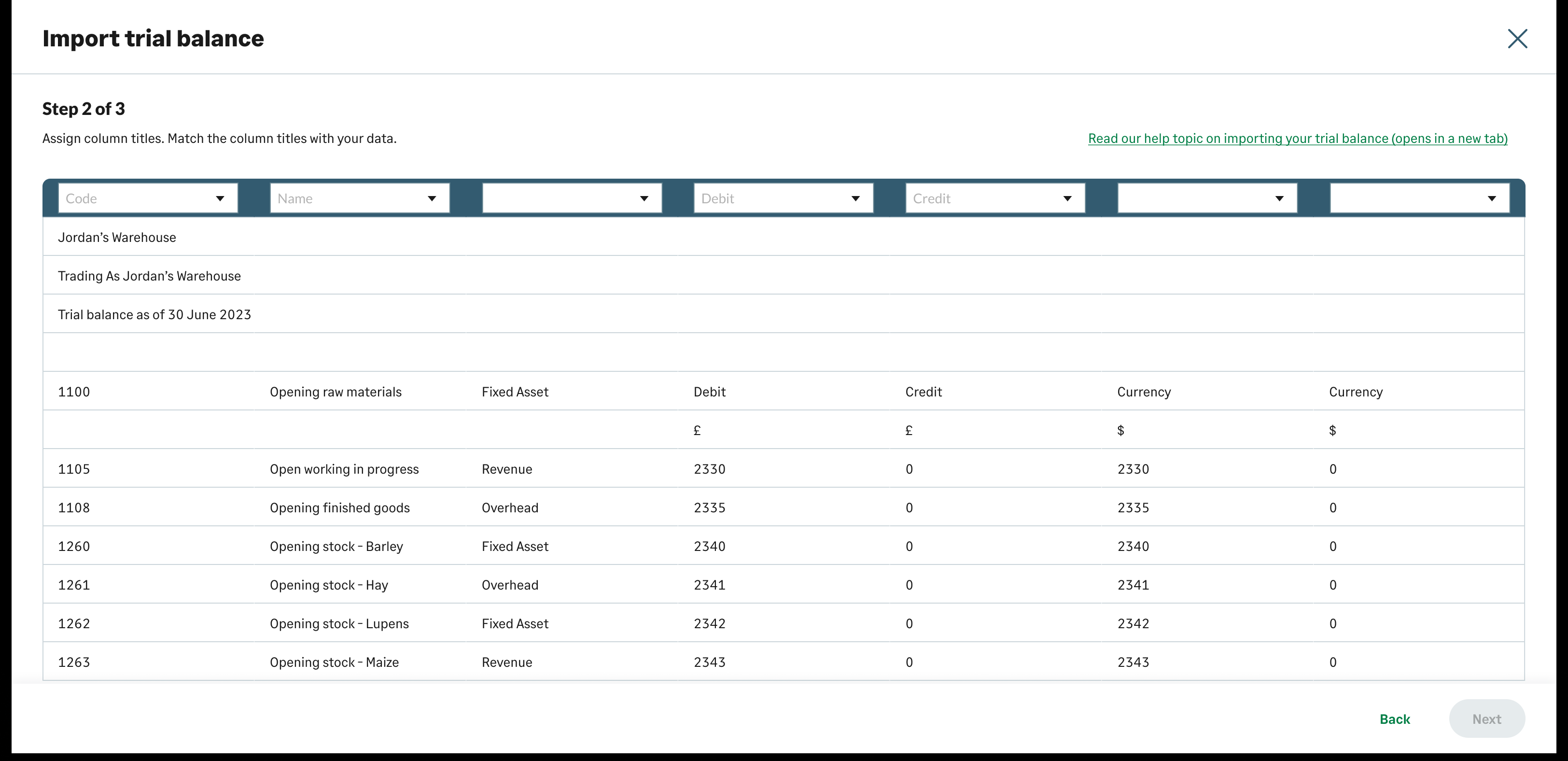
Task: Click the 1261 code cell
Action: [74, 585]
